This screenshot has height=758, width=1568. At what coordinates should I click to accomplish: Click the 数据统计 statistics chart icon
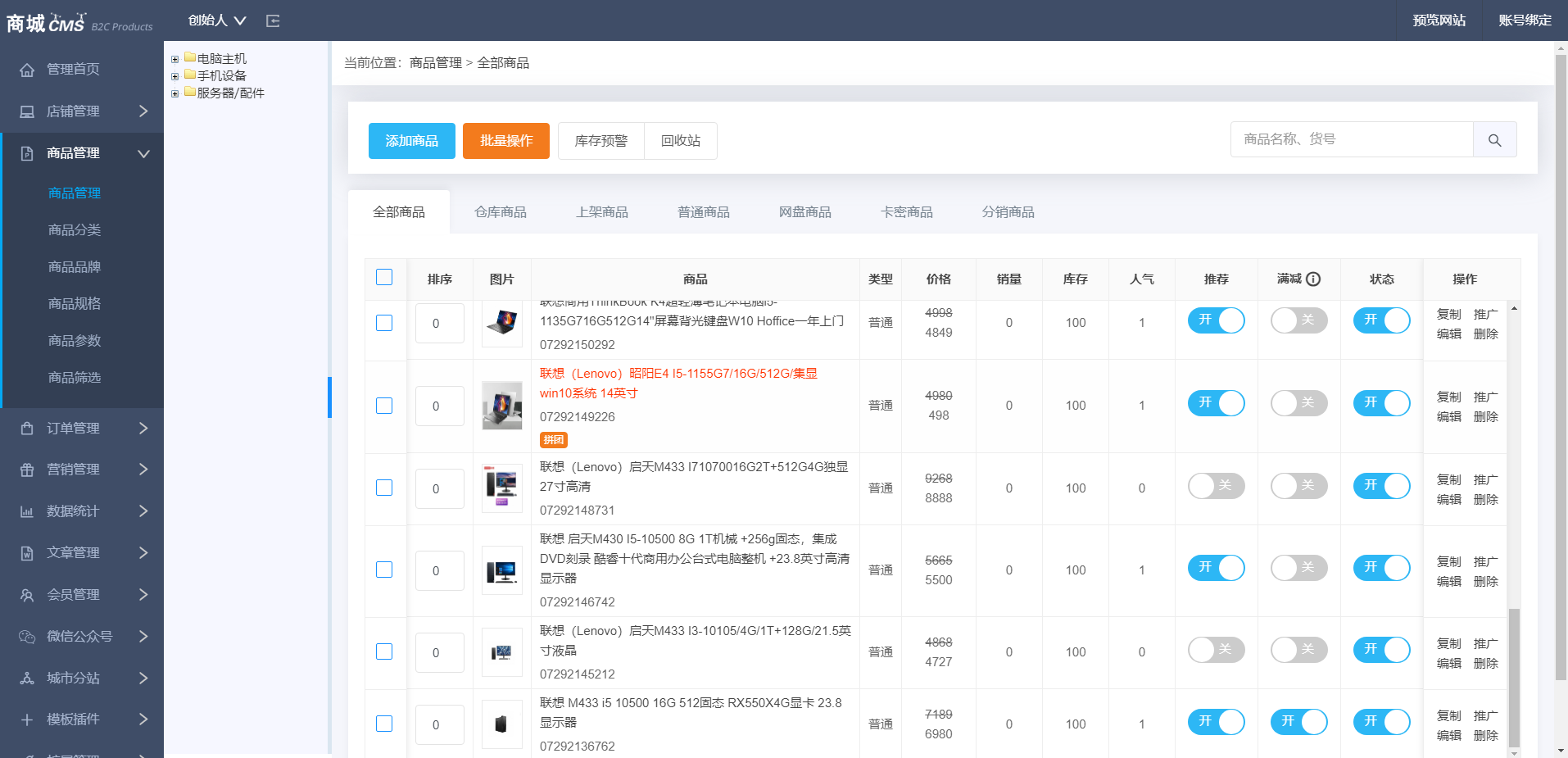(27, 511)
